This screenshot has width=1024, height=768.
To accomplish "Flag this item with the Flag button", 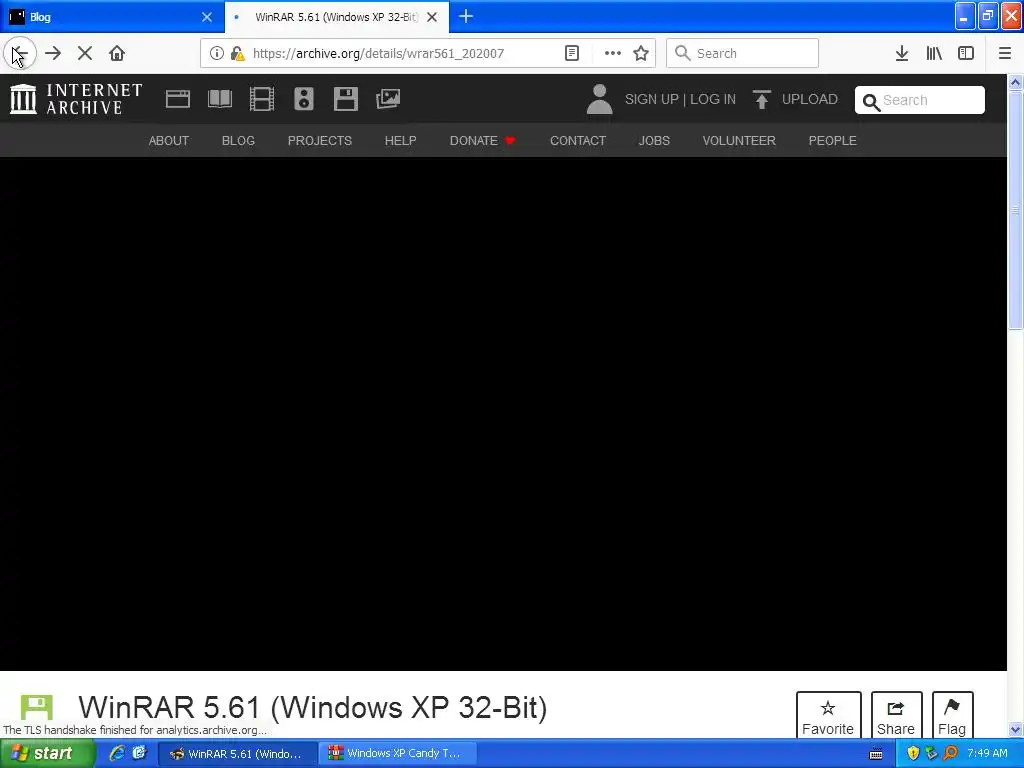I will click(x=952, y=716).
